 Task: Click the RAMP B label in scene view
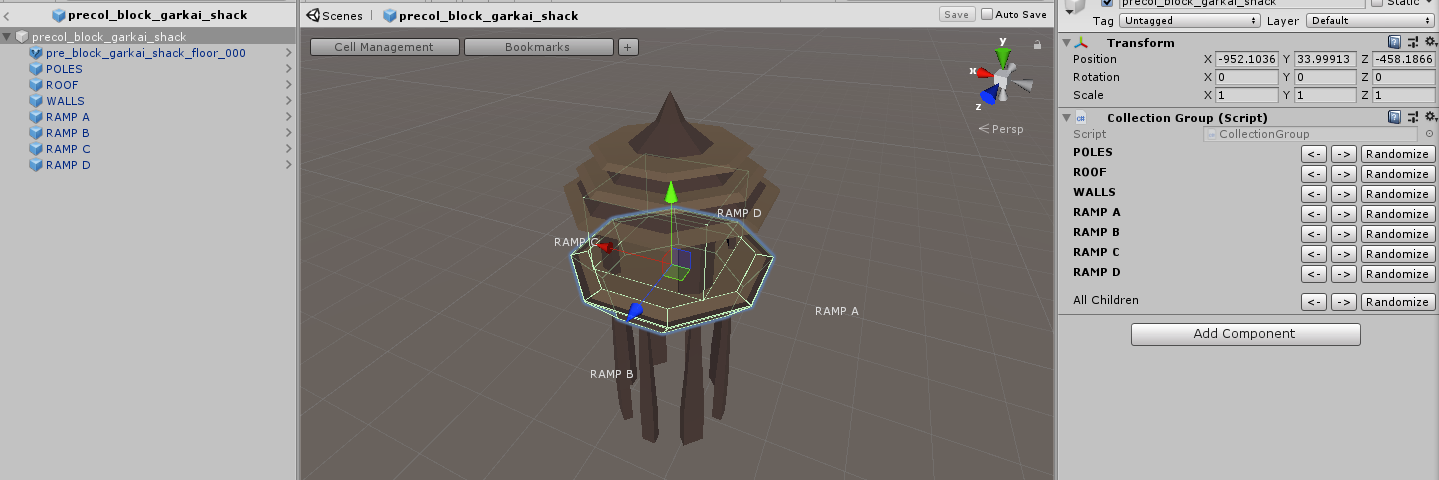[612, 374]
